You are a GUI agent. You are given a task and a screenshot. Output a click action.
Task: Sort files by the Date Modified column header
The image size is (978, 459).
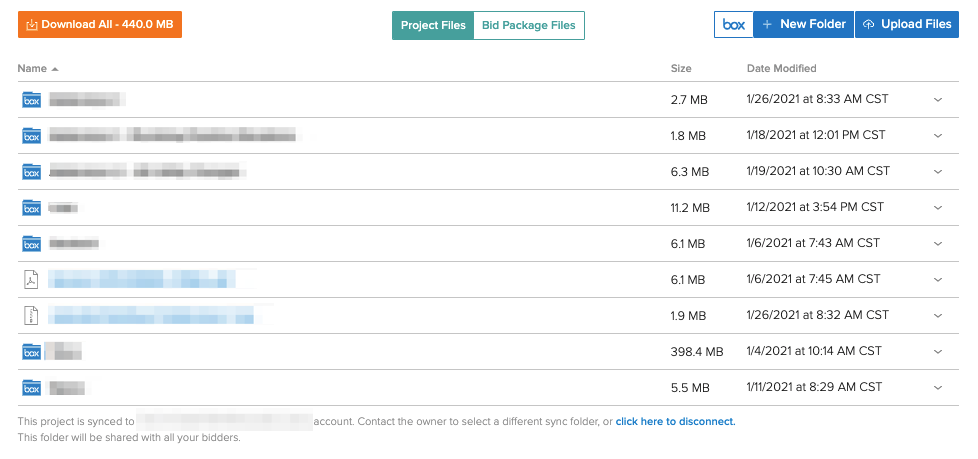tap(781, 69)
